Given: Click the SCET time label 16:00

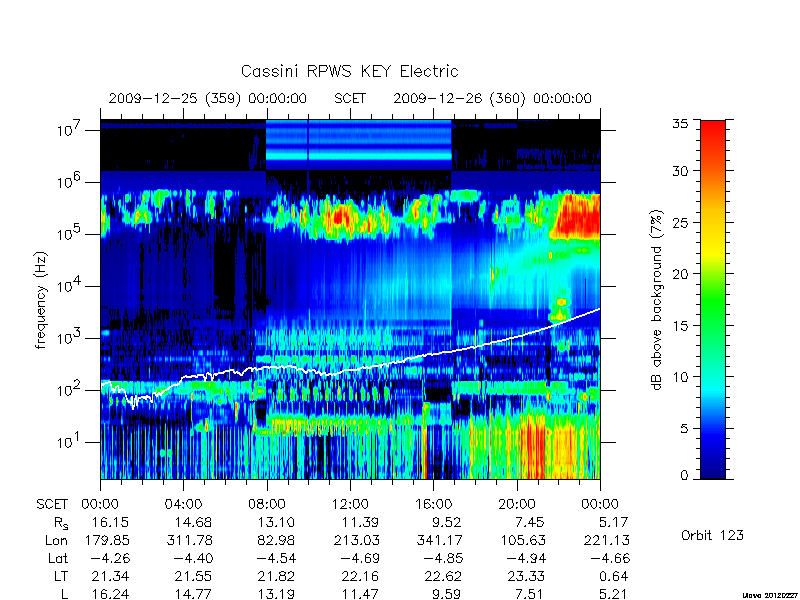Looking at the screenshot, I should [x=433, y=505].
